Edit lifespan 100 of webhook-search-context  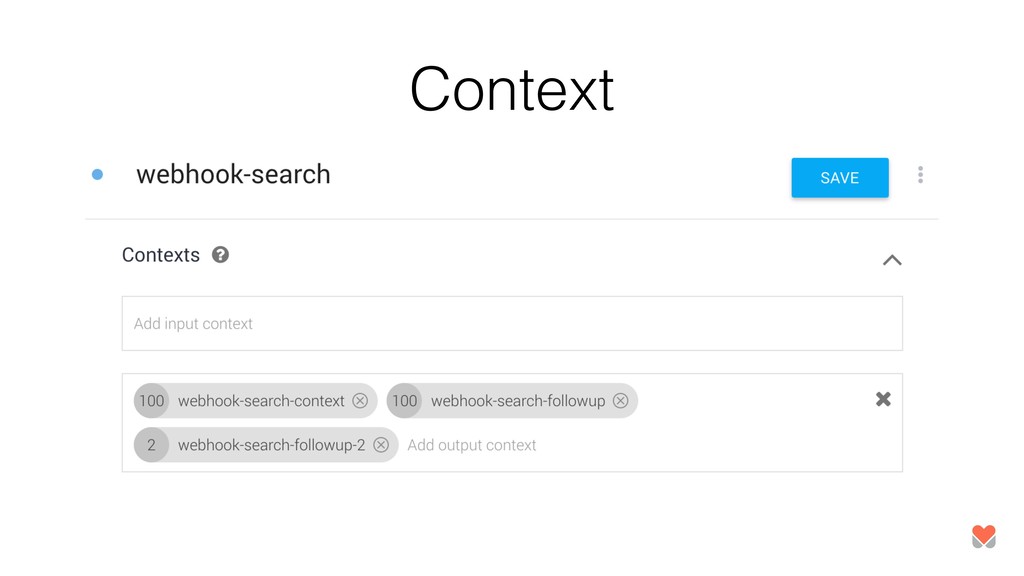click(152, 400)
